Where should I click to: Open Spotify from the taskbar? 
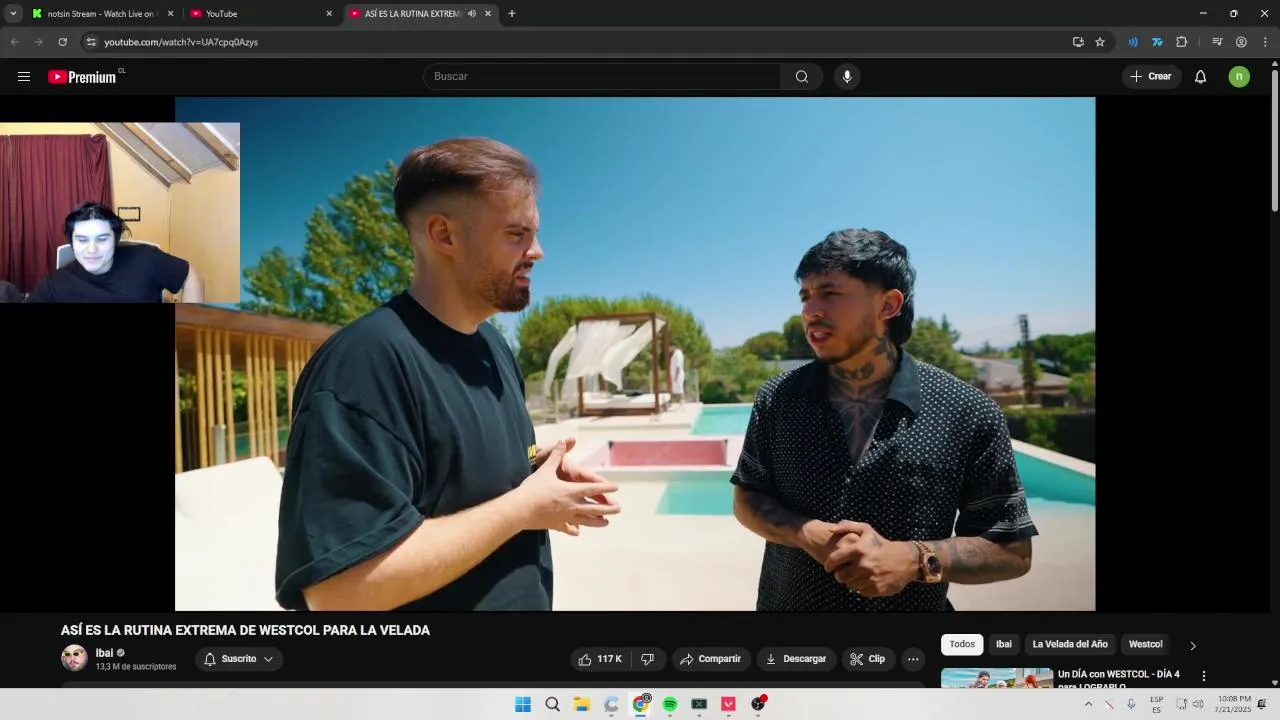pyautogui.click(x=670, y=704)
